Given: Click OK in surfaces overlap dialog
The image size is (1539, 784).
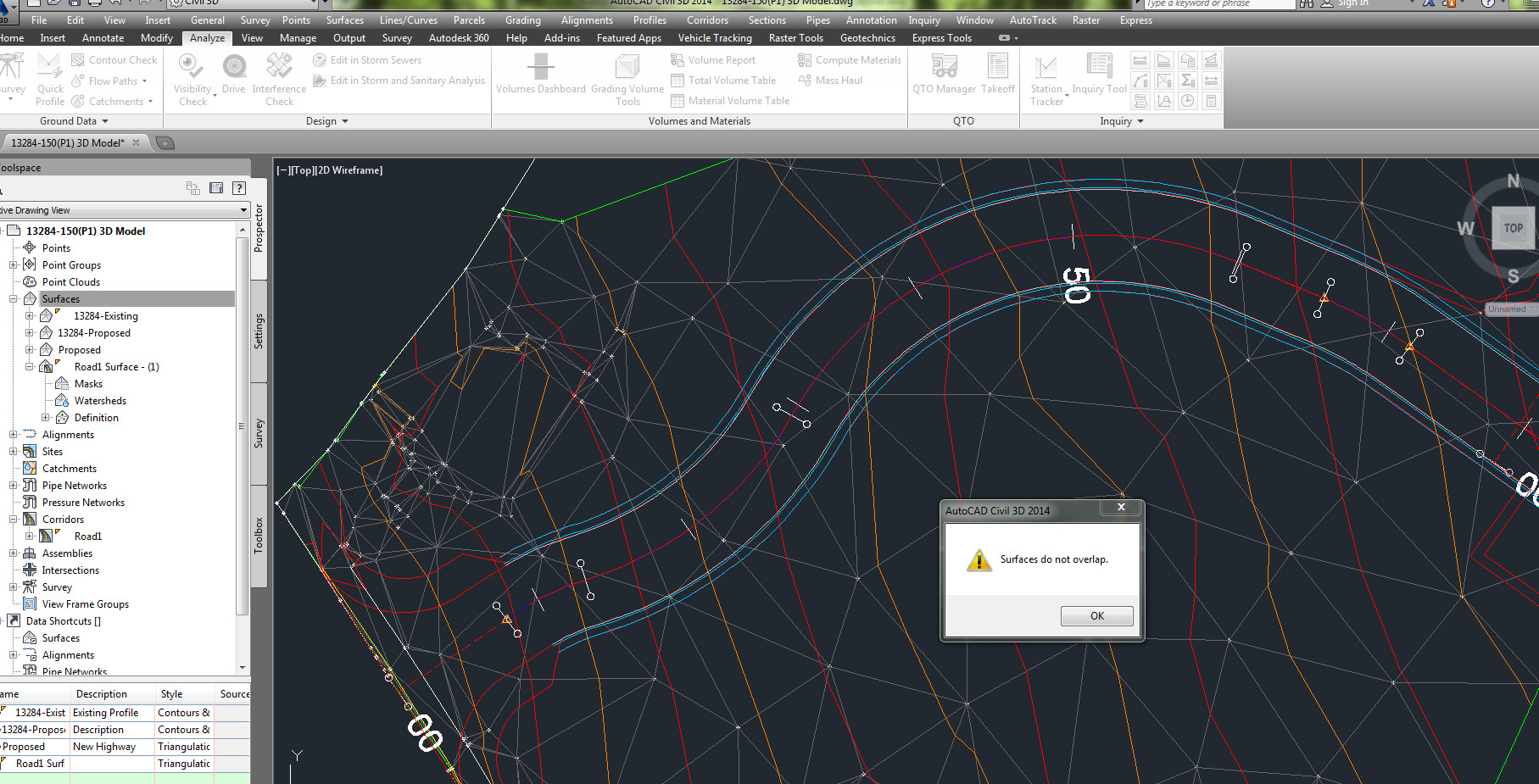Looking at the screenshot, I should [1097, 616].
